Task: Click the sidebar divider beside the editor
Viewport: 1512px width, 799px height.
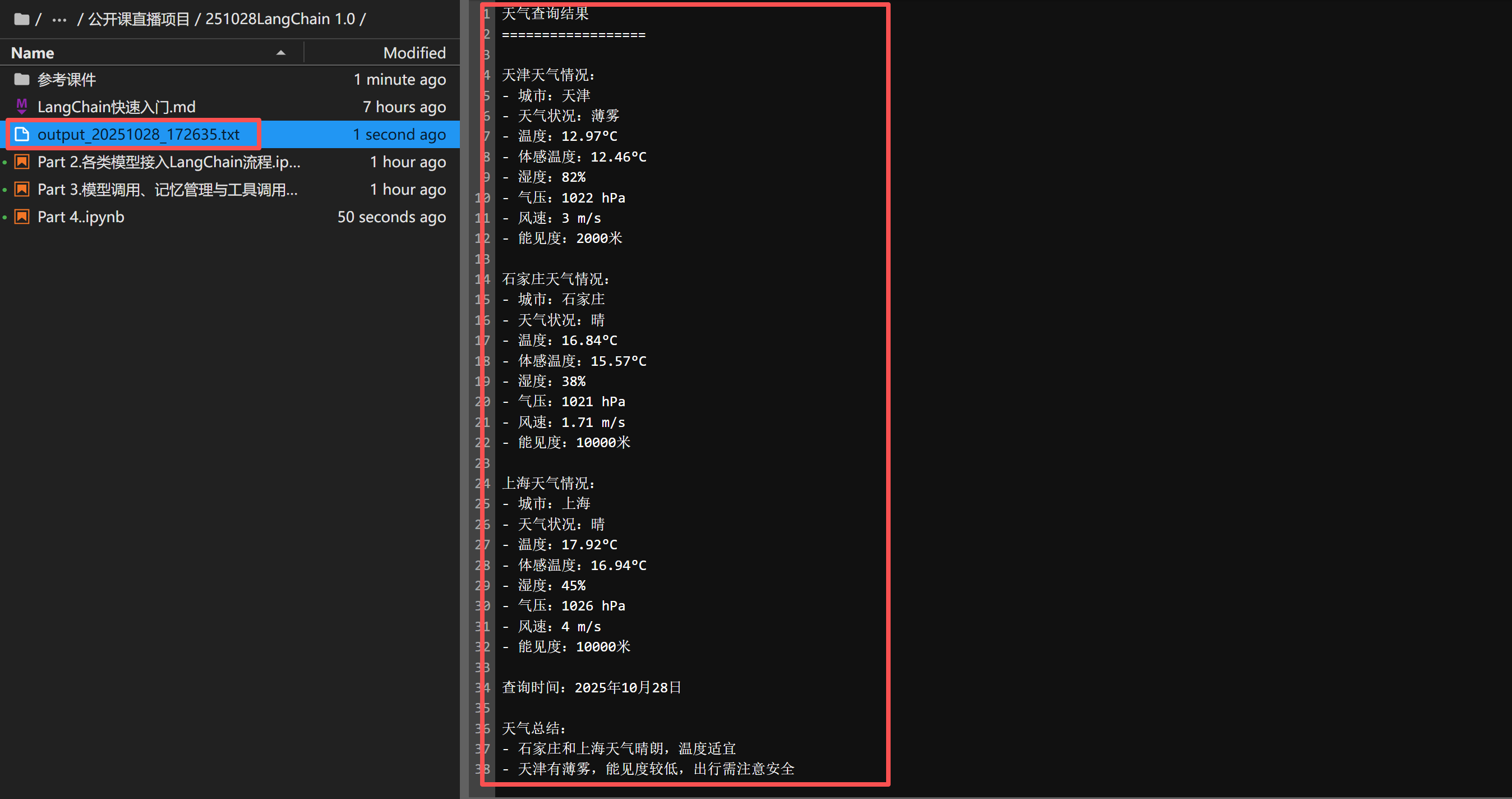Action: click(x=464, y=399)
